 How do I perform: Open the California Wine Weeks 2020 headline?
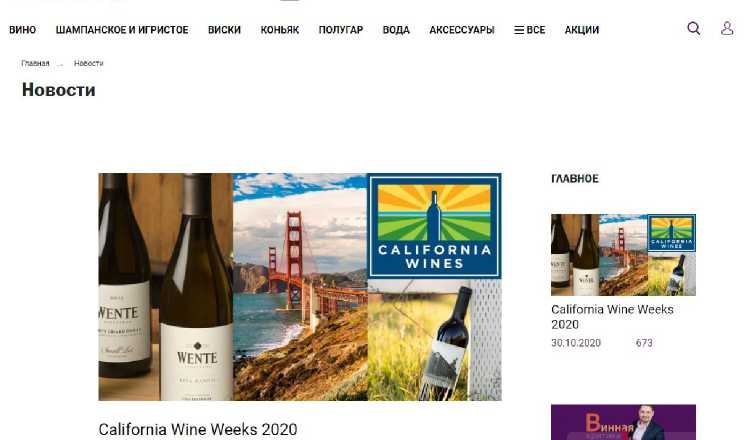198,430
